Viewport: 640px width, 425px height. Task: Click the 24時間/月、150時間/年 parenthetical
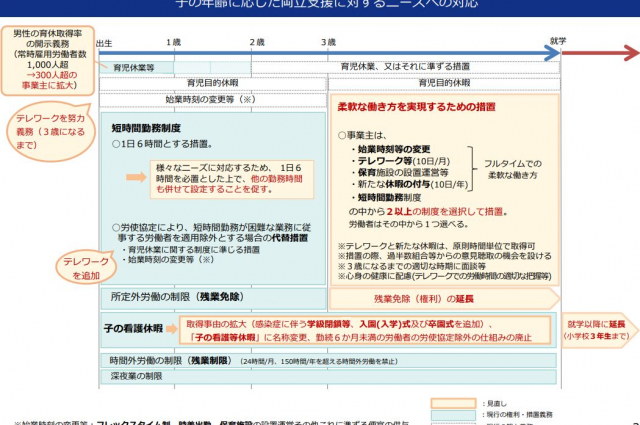[x=318, y=361]
